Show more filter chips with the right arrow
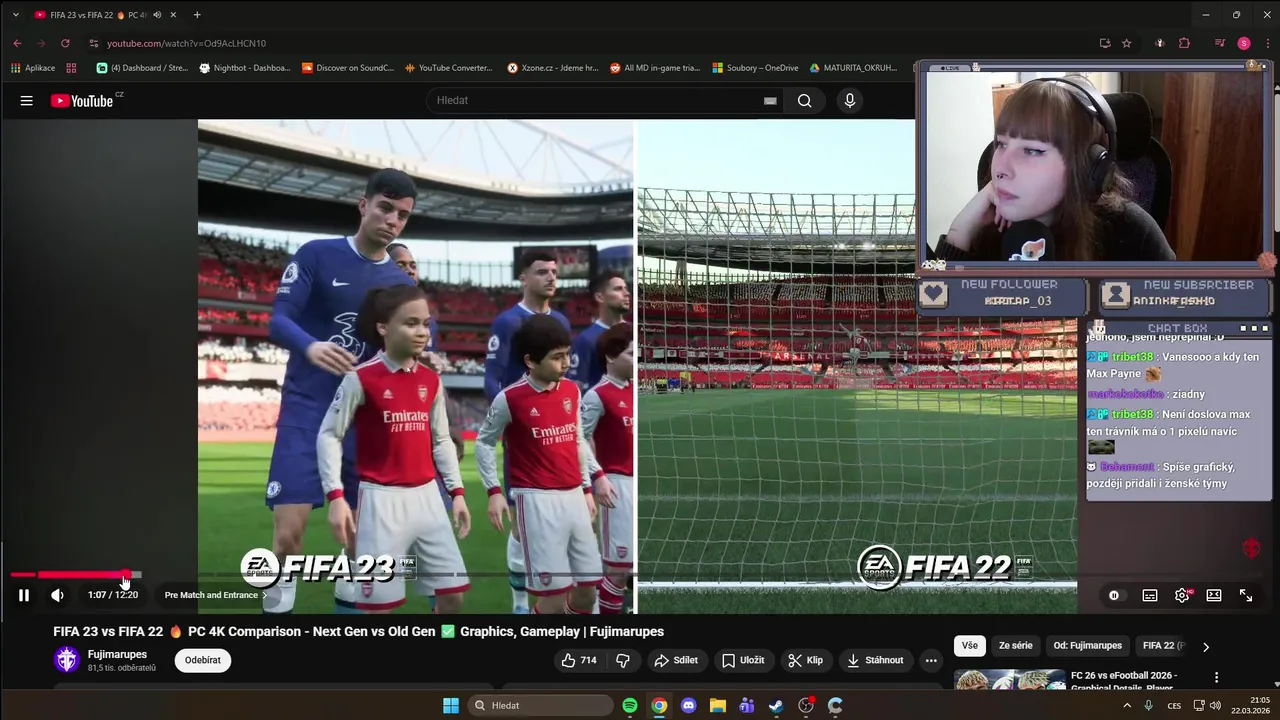This screenshot has height=720, width=1280. 1206,647
